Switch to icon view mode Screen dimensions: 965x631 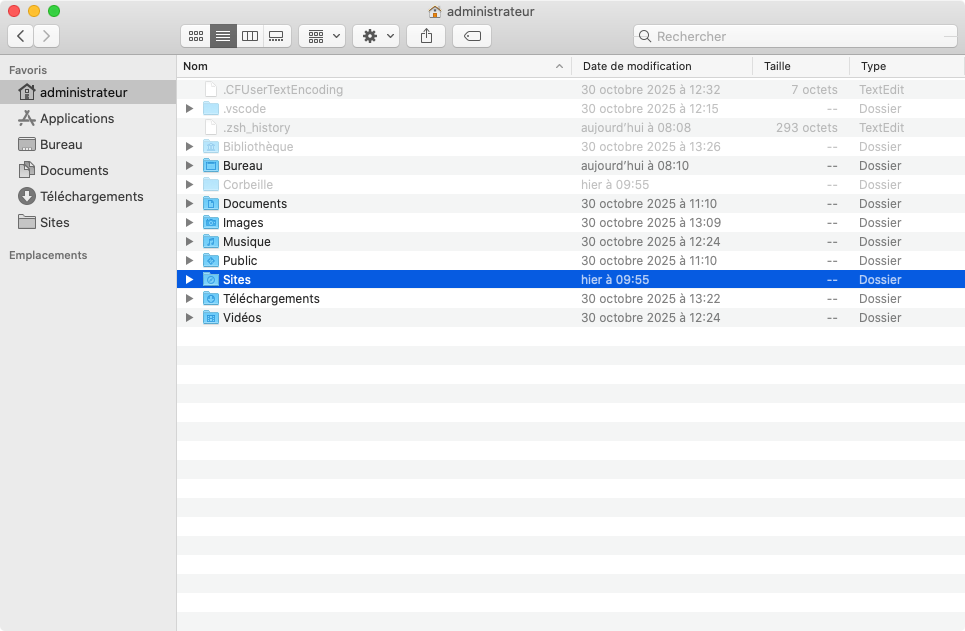[x=196, y=36]
